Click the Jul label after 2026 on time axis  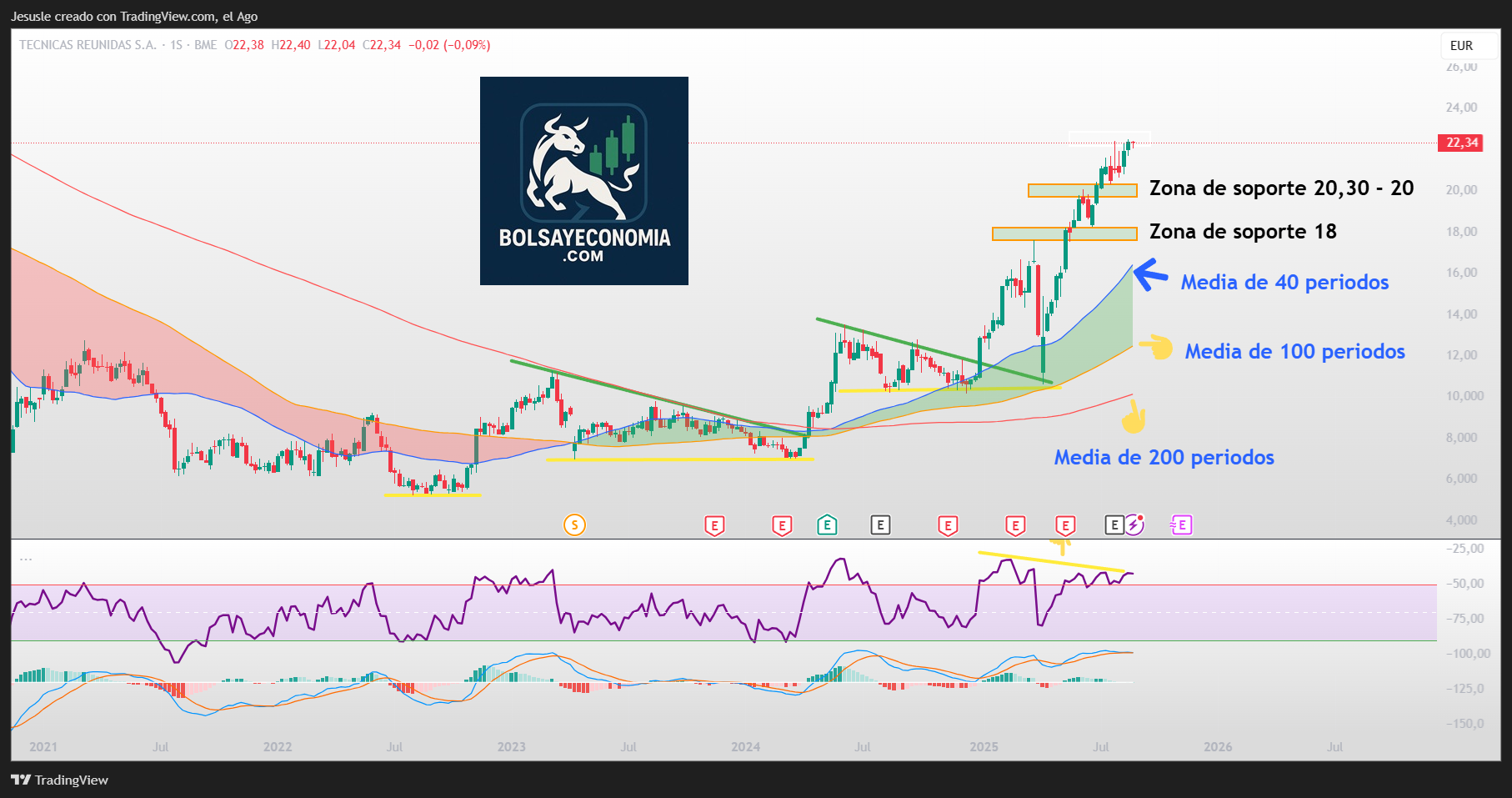(1334, 747)
